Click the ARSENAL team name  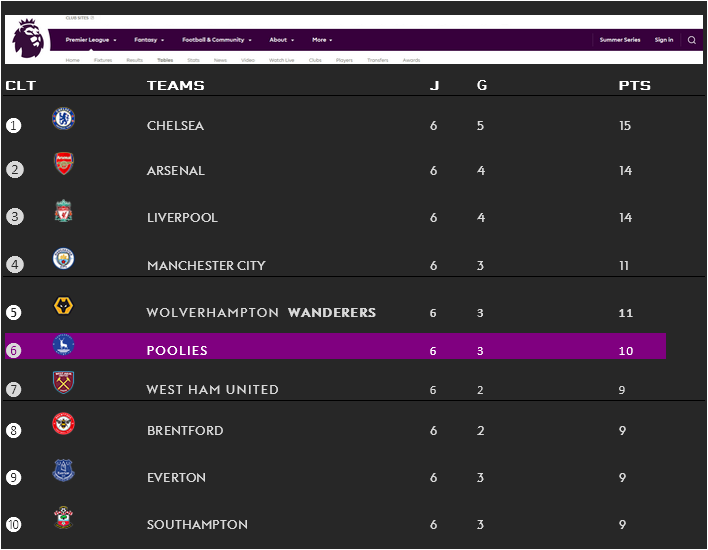pyautogui.click(x=176, y=171)
